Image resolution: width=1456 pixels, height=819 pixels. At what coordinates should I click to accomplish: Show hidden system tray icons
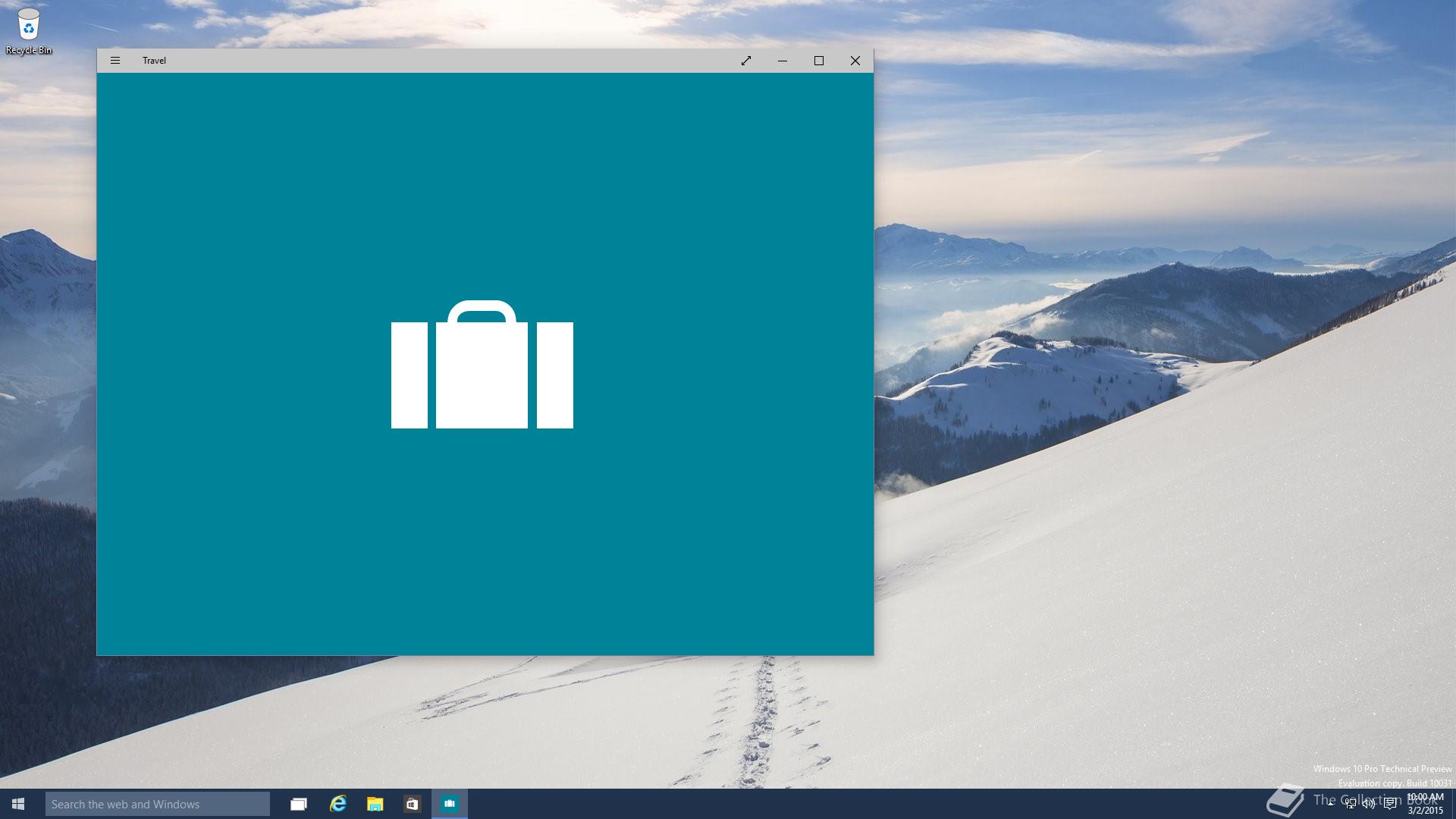1331,804
